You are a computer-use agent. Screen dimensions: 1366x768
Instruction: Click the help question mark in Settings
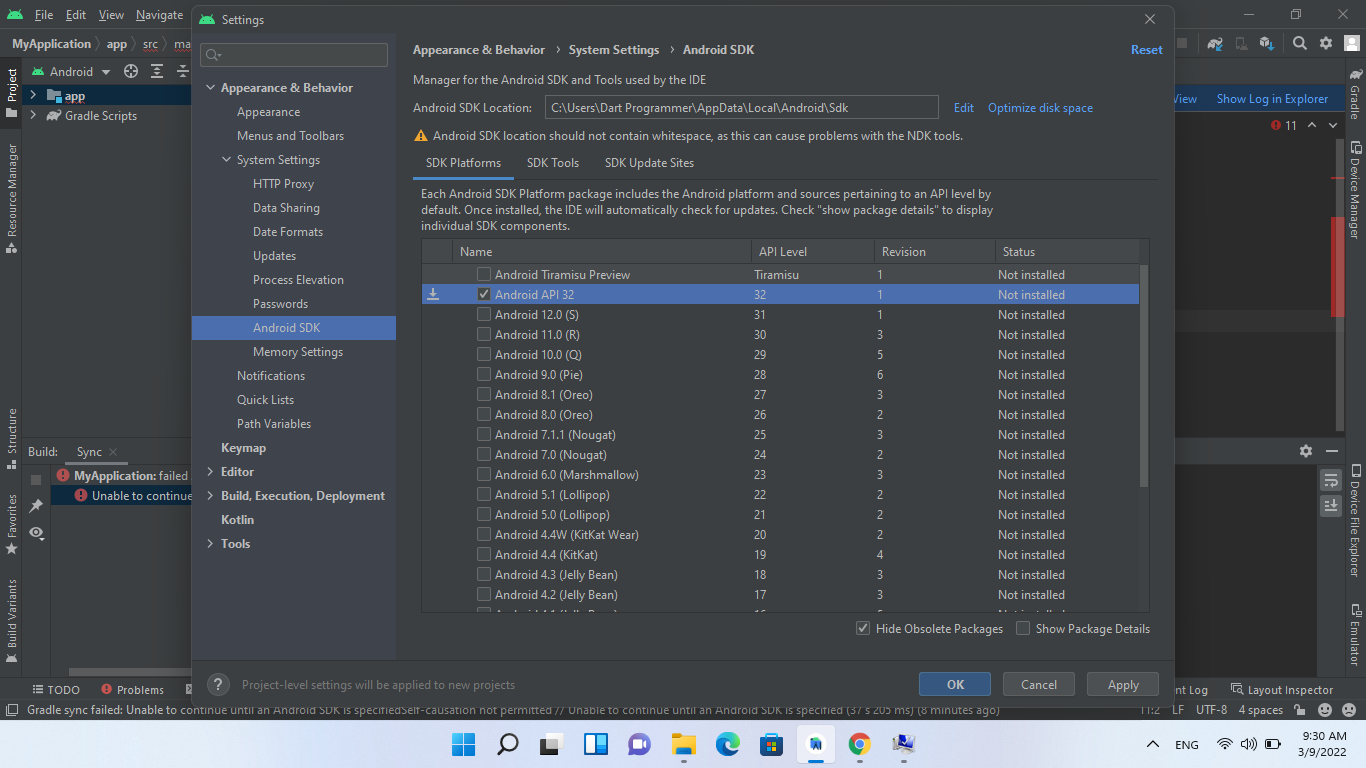coord(218,684)
